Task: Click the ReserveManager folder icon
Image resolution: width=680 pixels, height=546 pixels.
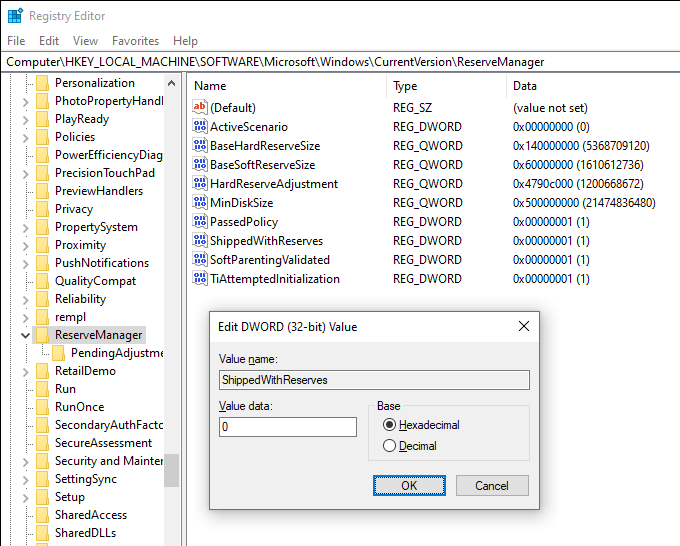Action: [x=42, y=335]
